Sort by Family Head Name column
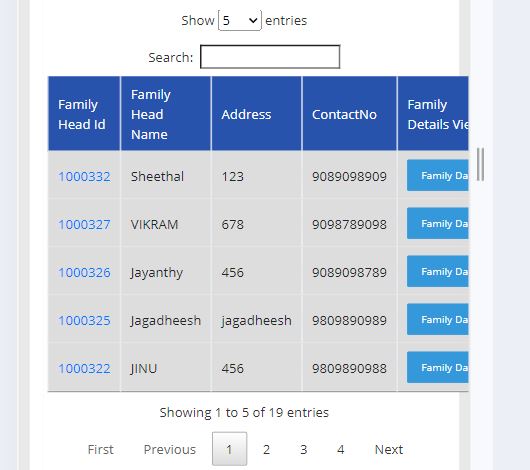Viewport: 530px width, 470px height. [166, 114]
